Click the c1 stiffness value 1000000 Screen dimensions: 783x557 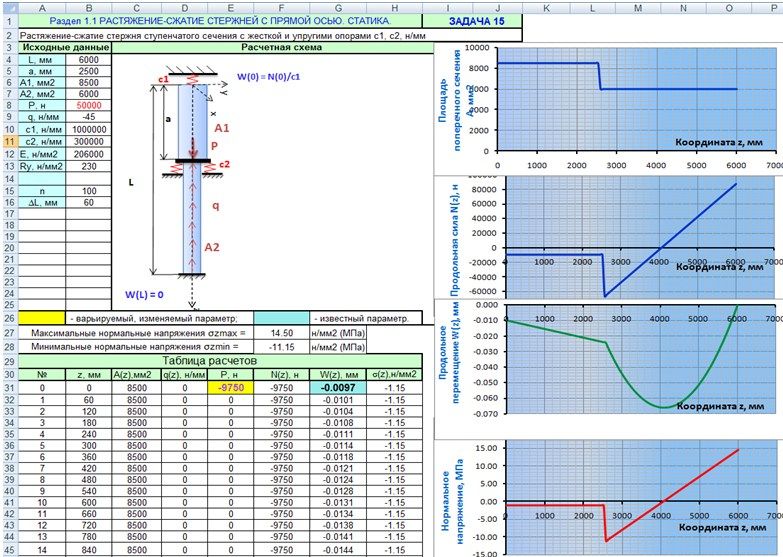pos(89,129)
